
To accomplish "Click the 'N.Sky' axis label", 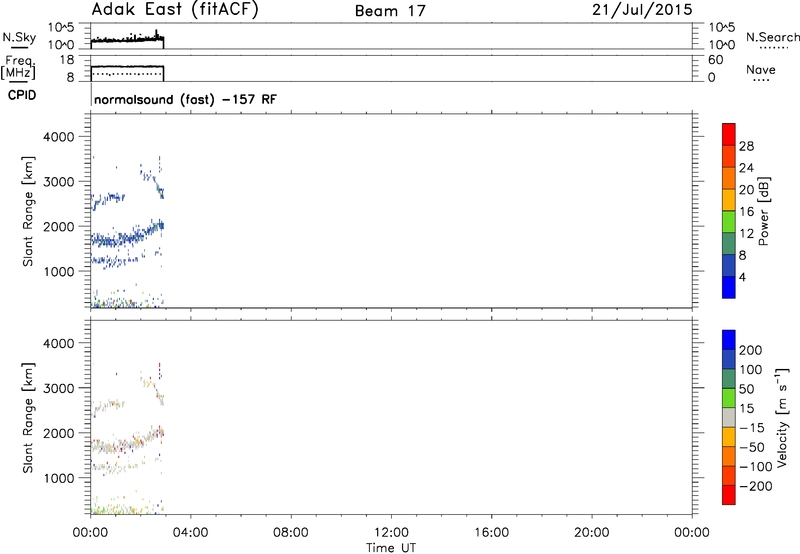I will tap(19, 38).
